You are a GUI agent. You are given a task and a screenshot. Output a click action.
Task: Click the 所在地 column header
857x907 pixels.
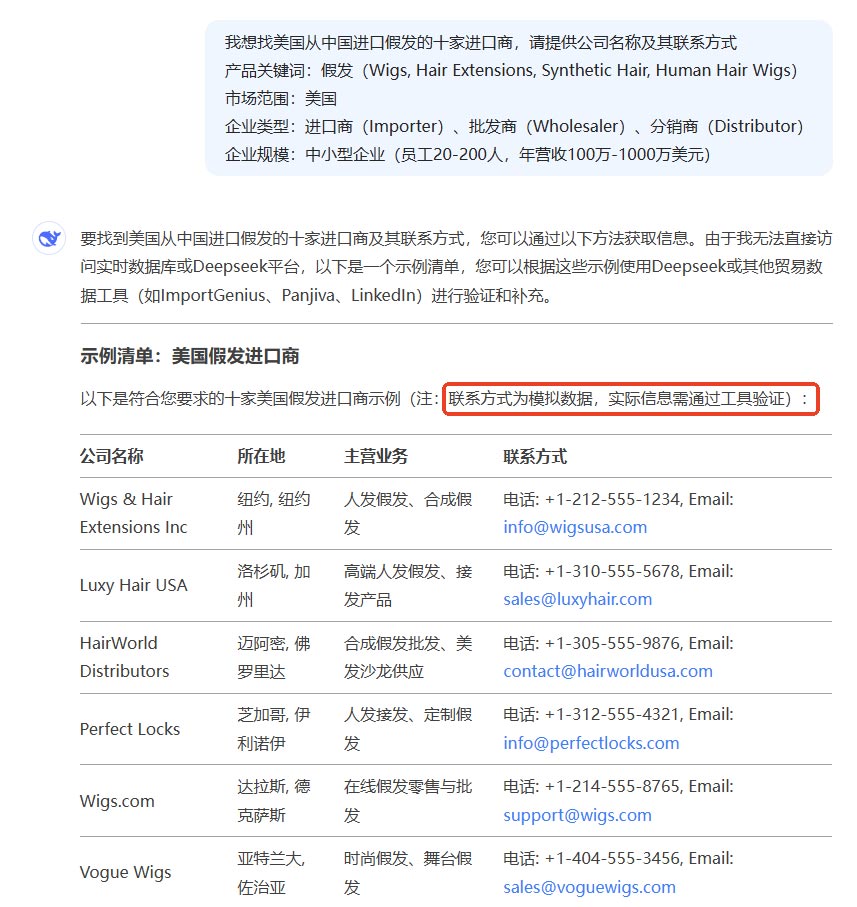(261, 456)
